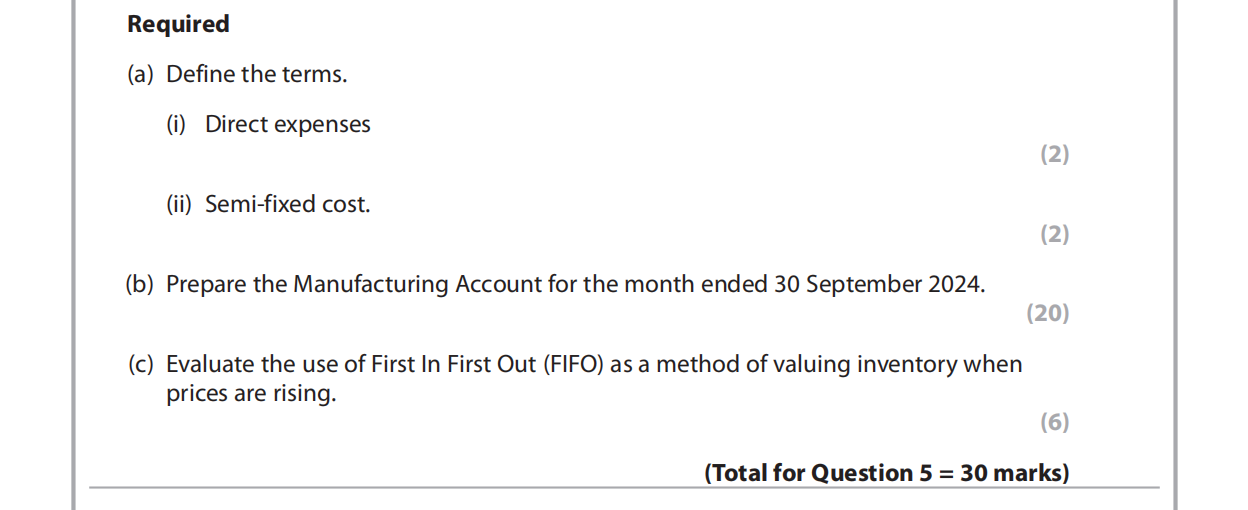Click the "(20)" marks indicator
The image size is (1248, 510).
(1047, 313)
